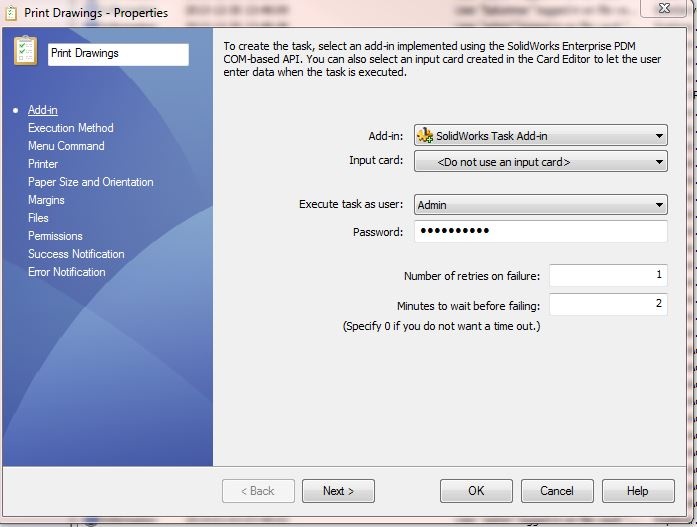697x527 pixels.
Task: Click the 'Add-in:' field label
Action: click(x=385, y=136)
